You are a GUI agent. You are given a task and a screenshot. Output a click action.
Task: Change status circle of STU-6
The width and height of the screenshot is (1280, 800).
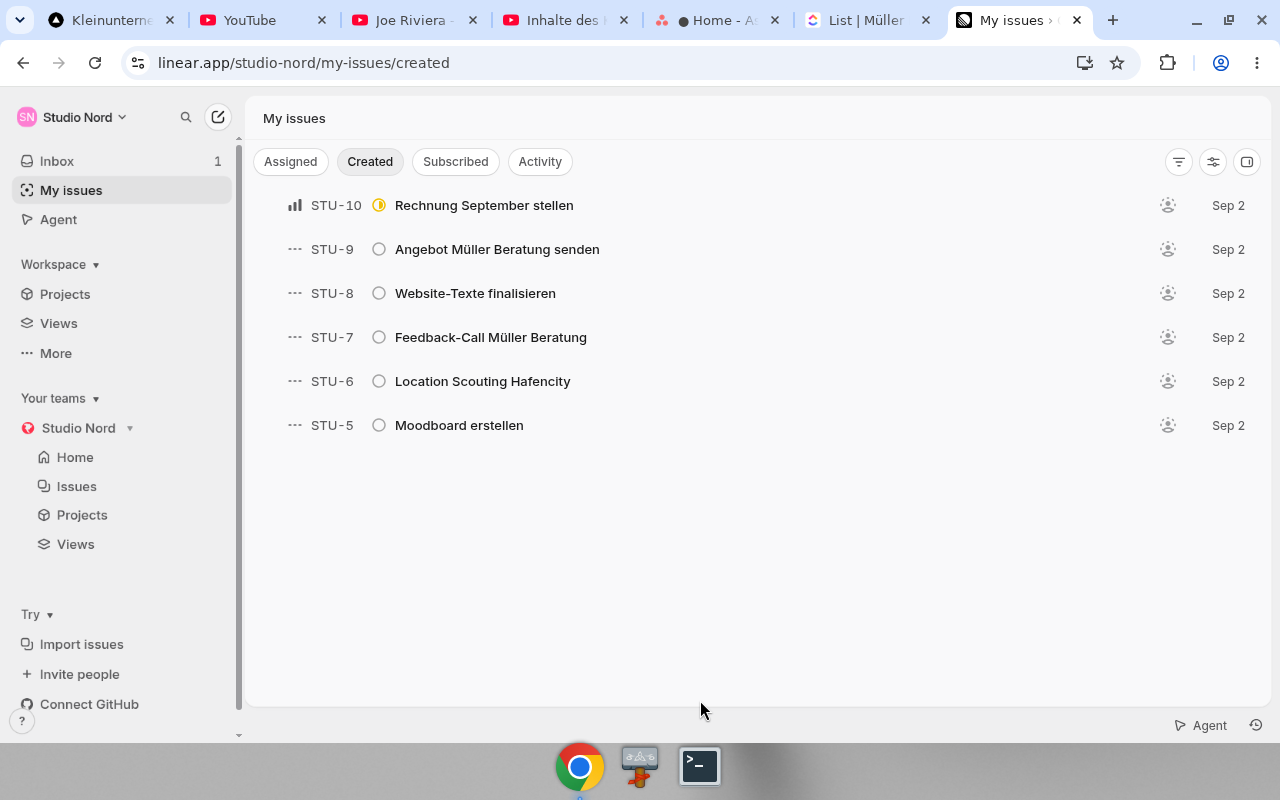pyautogui.click(x=379, y=381)
